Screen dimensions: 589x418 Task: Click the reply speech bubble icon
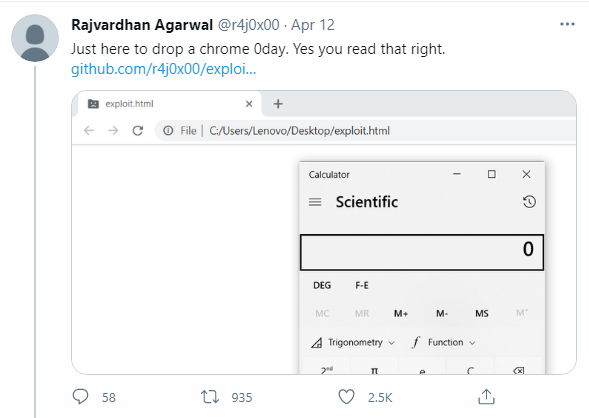click(80, 397)
